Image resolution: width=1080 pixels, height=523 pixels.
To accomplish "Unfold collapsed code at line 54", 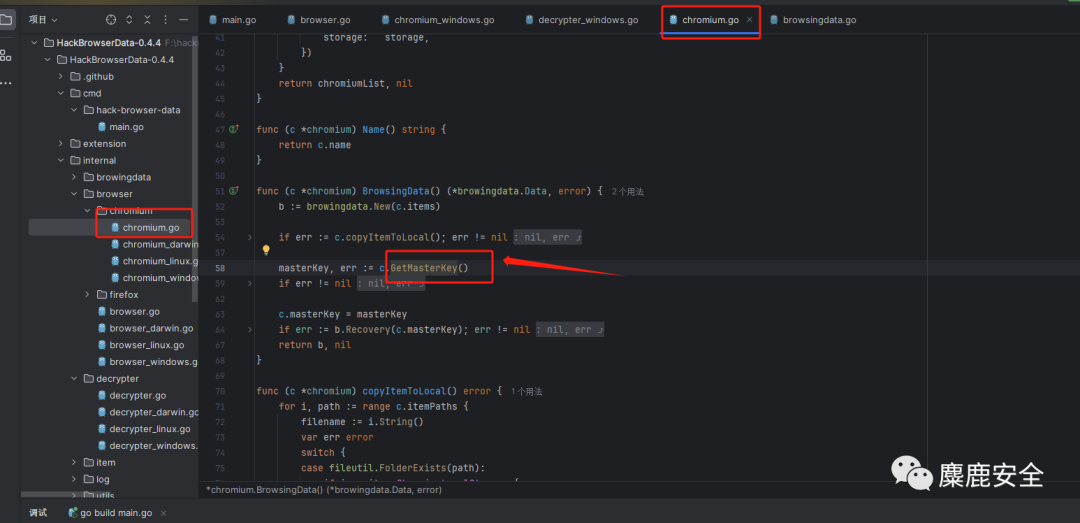I will pyautogui.click(x=250, y=237).
